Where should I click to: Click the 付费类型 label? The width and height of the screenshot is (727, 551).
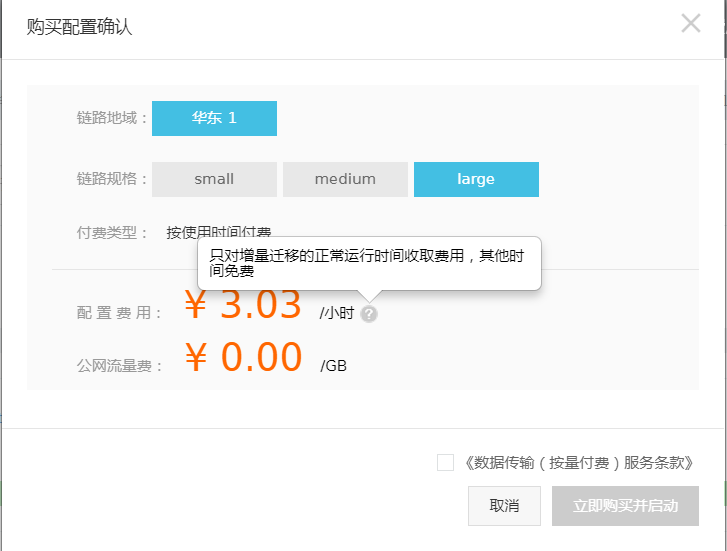point(112,232)
